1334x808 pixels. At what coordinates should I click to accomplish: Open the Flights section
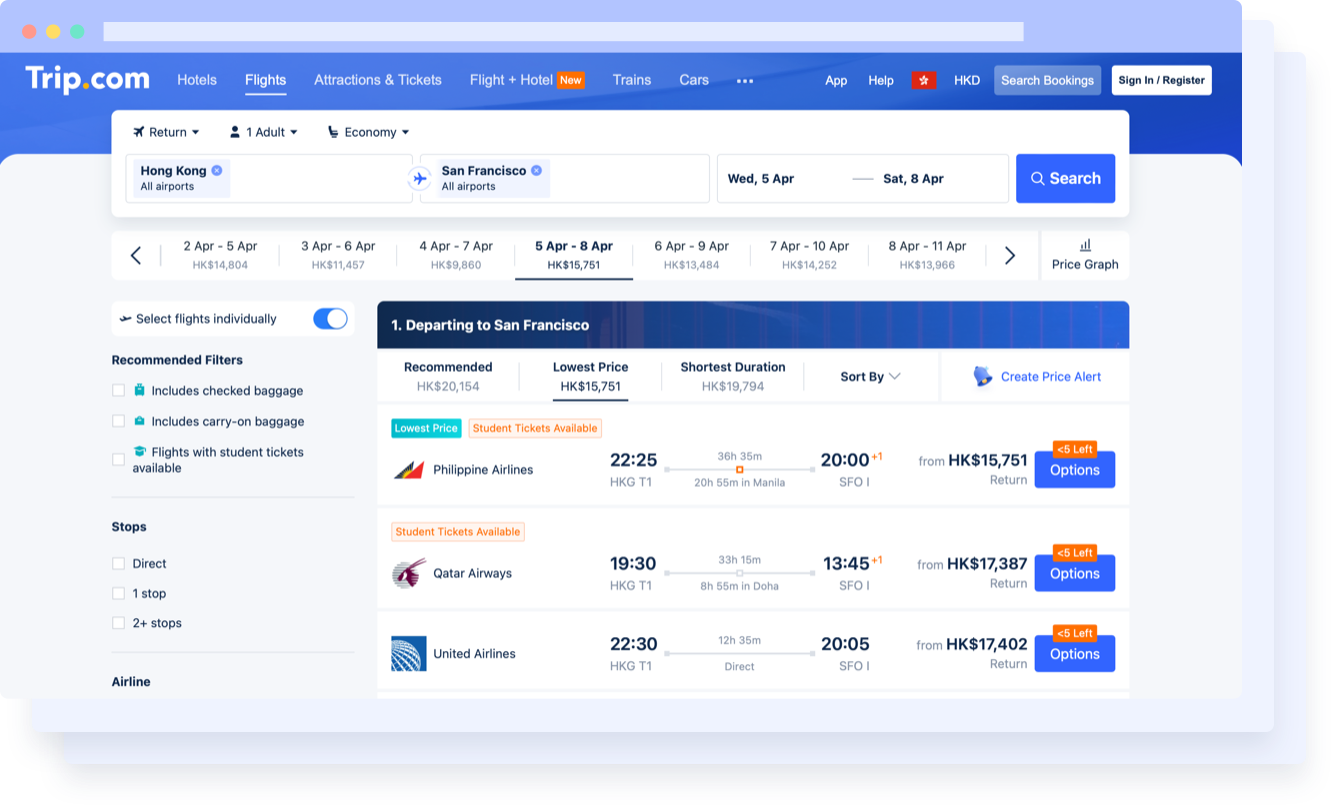pyautogui.click(x=266, y=80)
